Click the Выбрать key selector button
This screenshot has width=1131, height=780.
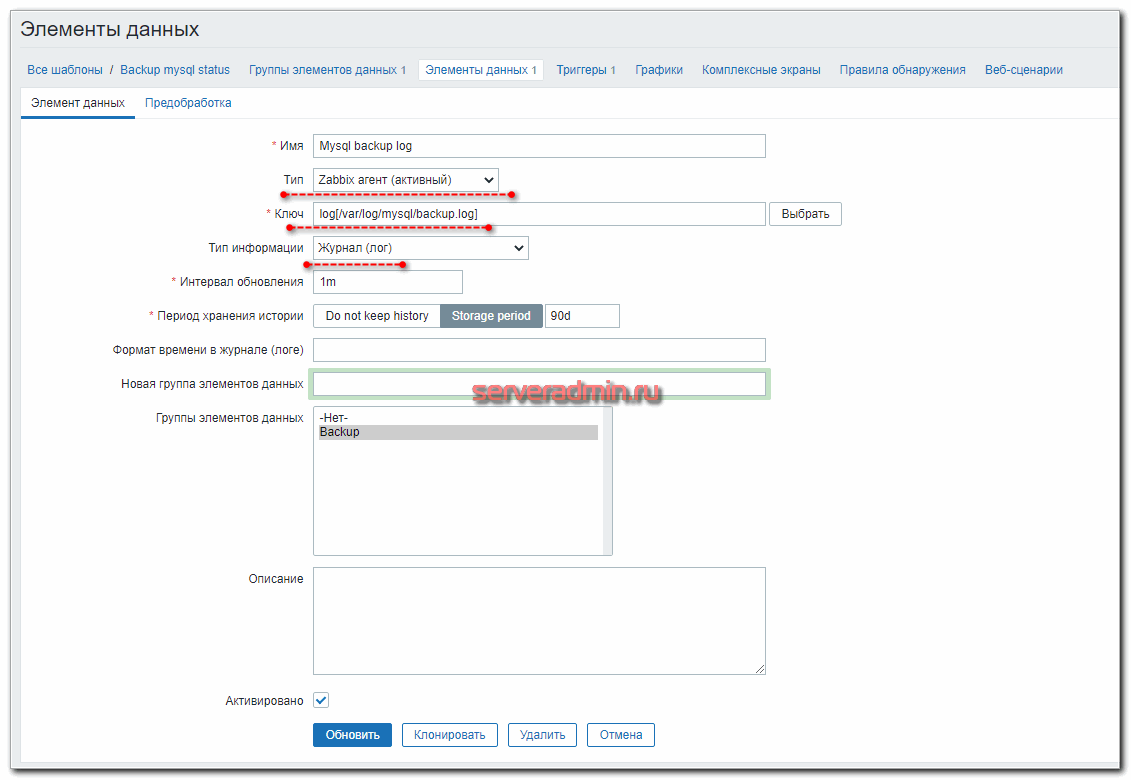pos(804,214)
